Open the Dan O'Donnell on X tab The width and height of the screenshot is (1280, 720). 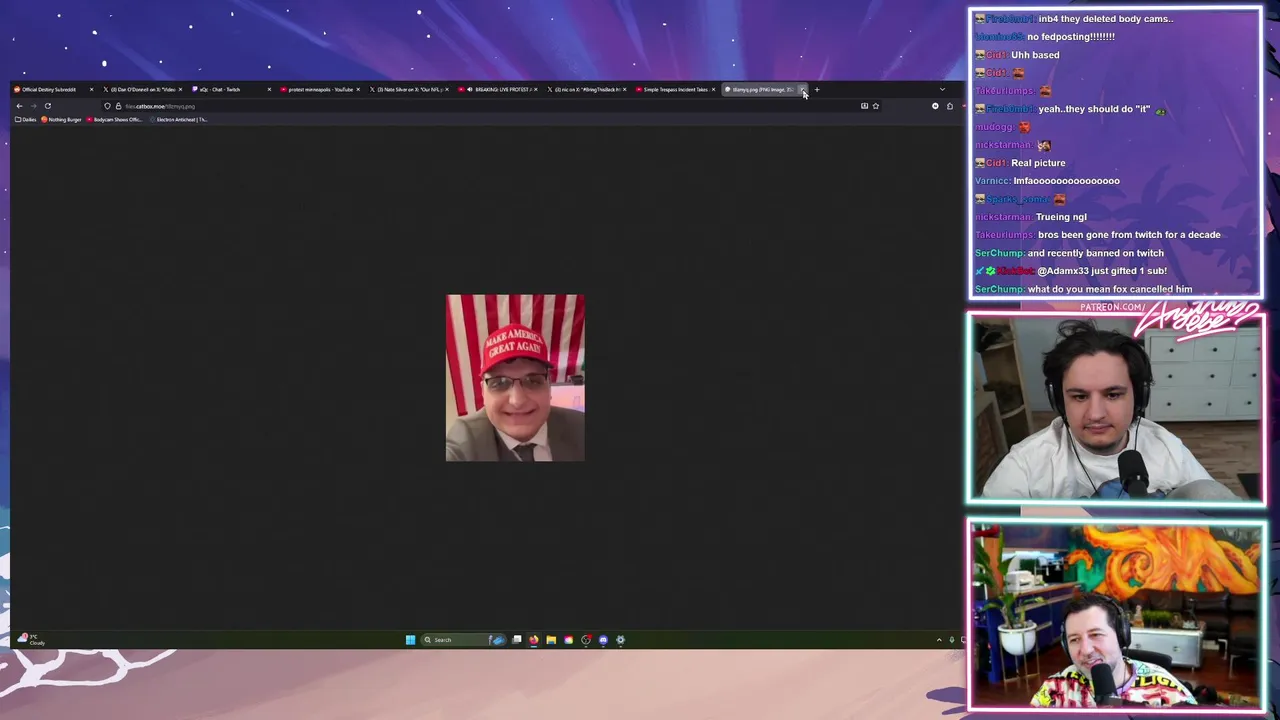[x=140, y=90]
